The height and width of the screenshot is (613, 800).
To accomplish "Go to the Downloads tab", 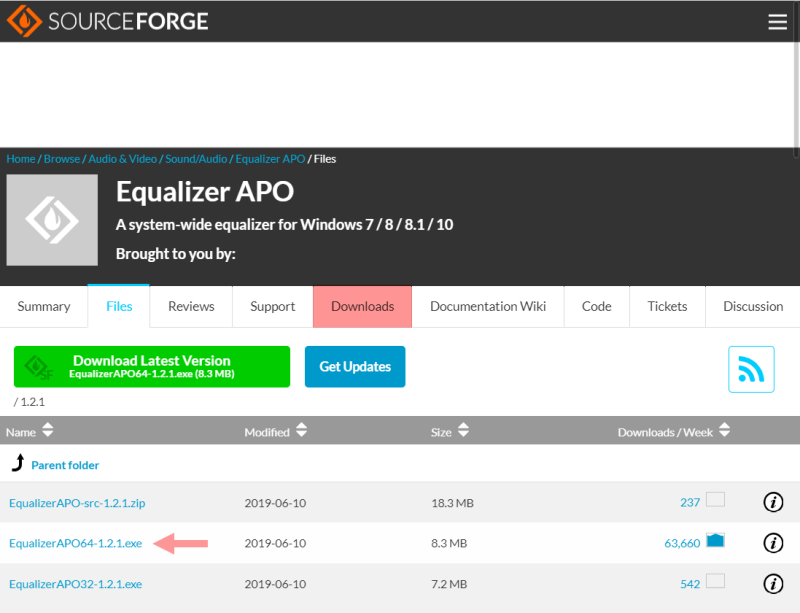I will tap(362, 306).
